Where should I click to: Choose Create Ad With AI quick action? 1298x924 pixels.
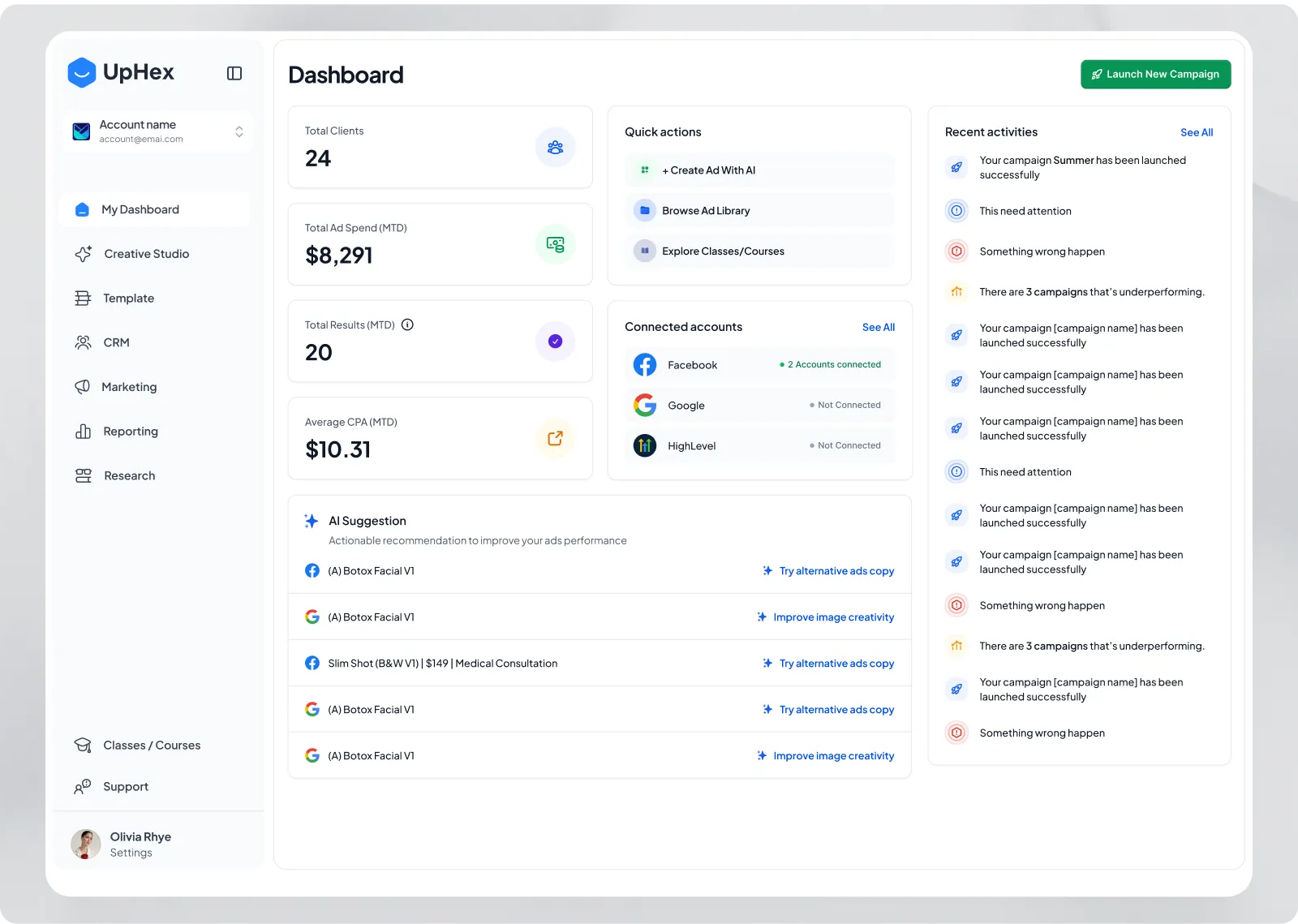[760, 170]
